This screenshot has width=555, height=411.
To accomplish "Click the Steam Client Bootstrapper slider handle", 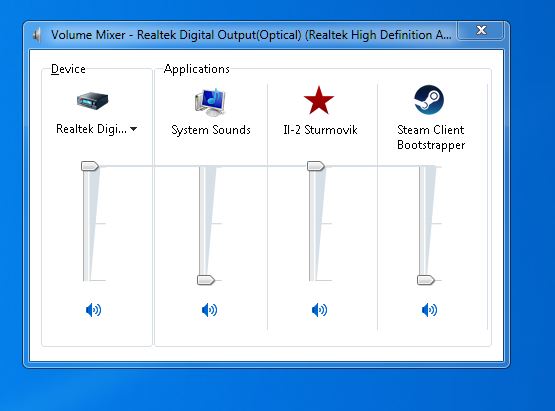I will tap(426, 280).
